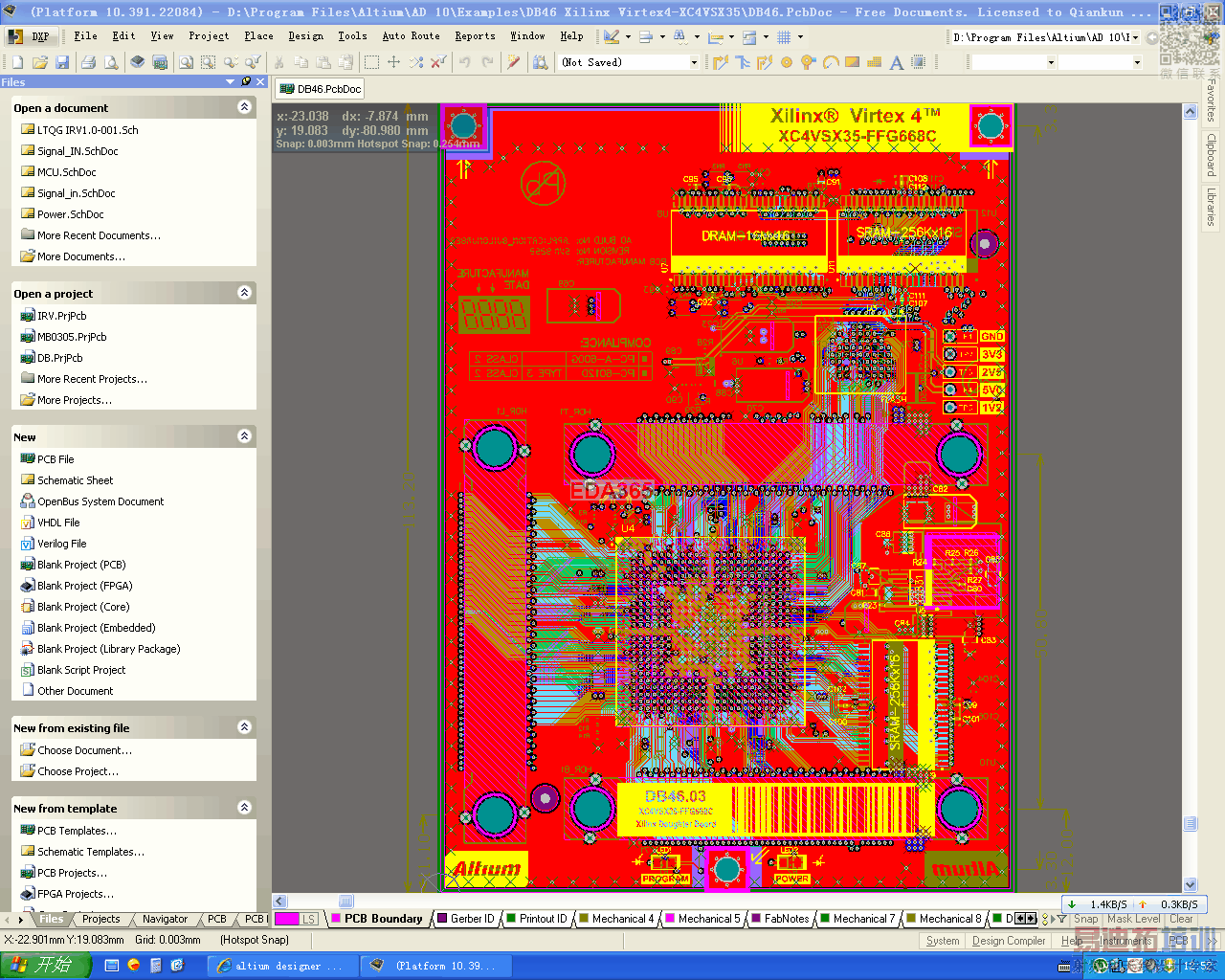The width and height of the screenshot is (1225, 980).
Task: Collapse the Open a project section
Action: [244, 293]
